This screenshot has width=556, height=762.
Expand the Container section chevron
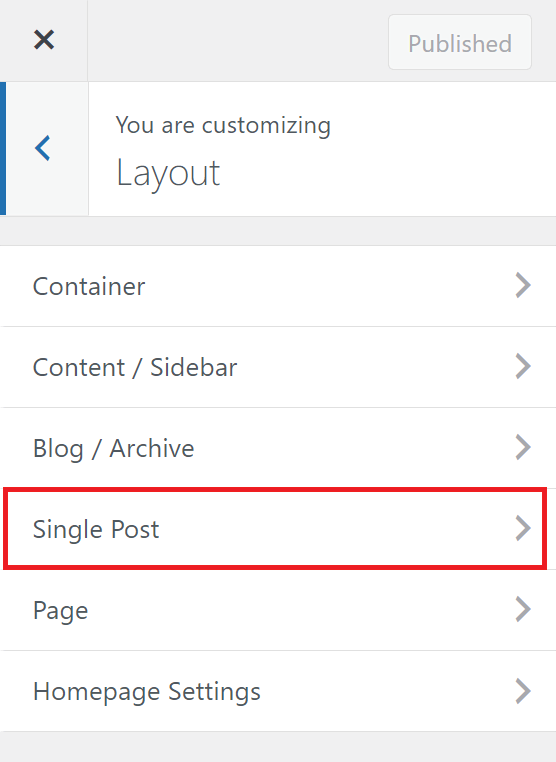click(523, 285)
